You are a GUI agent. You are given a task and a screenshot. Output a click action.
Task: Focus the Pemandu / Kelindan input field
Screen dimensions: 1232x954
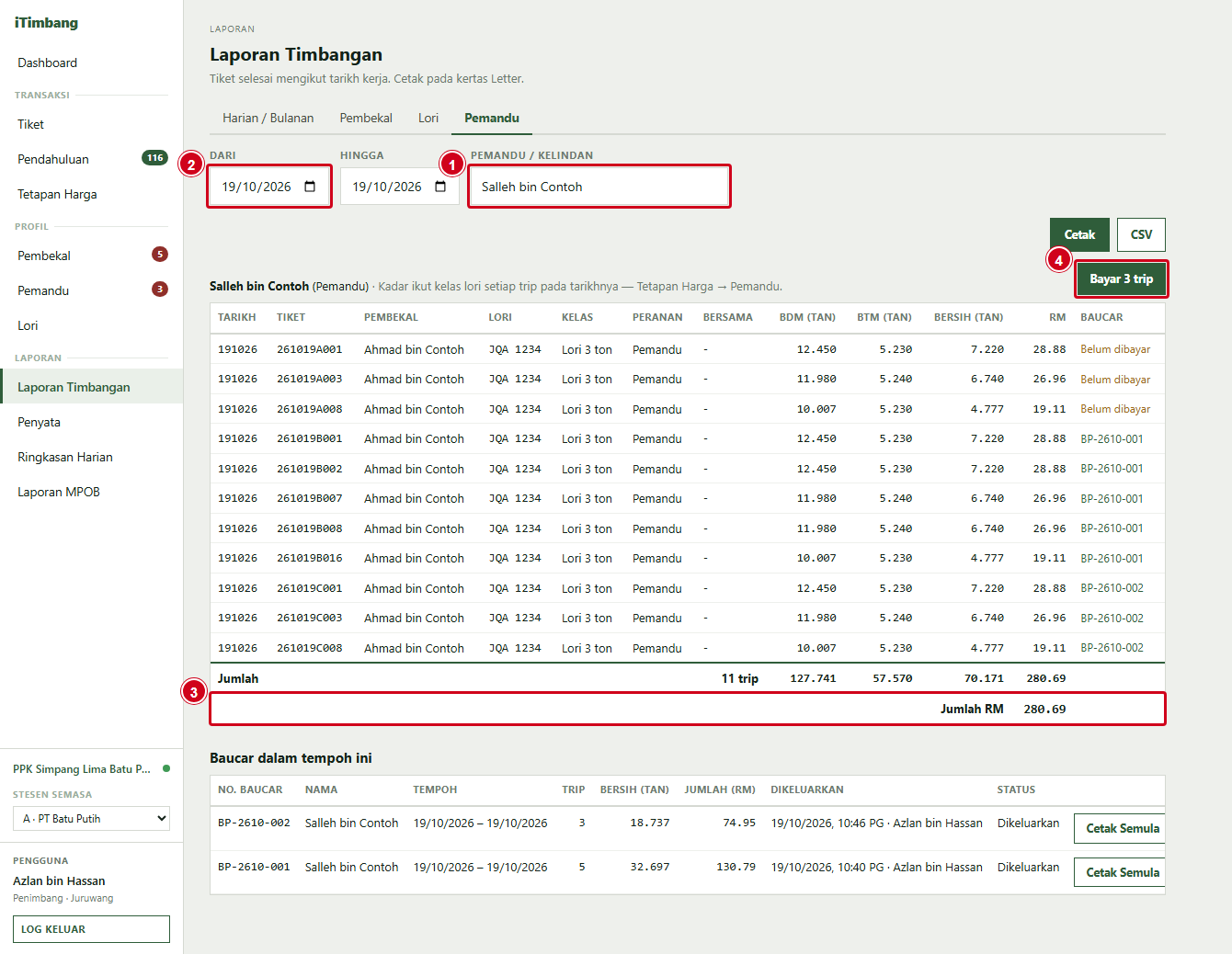tap(599, 187)
